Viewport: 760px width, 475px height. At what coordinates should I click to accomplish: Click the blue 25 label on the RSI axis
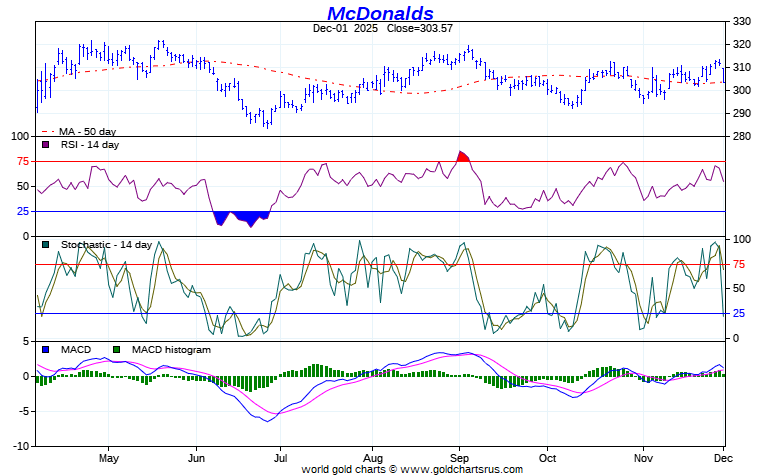coord(23,211)
